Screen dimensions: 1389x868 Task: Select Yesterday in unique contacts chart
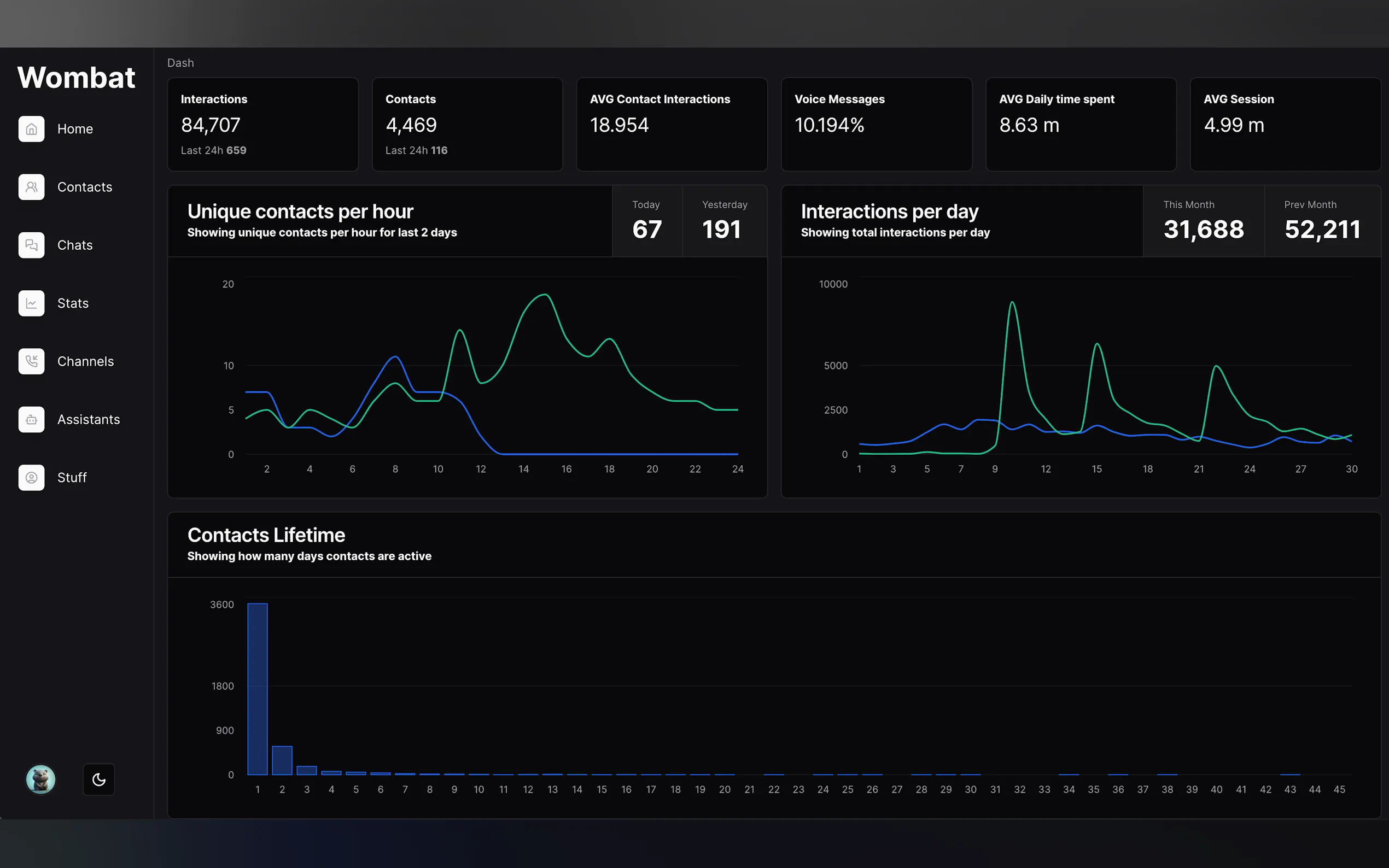coord(724,221)
